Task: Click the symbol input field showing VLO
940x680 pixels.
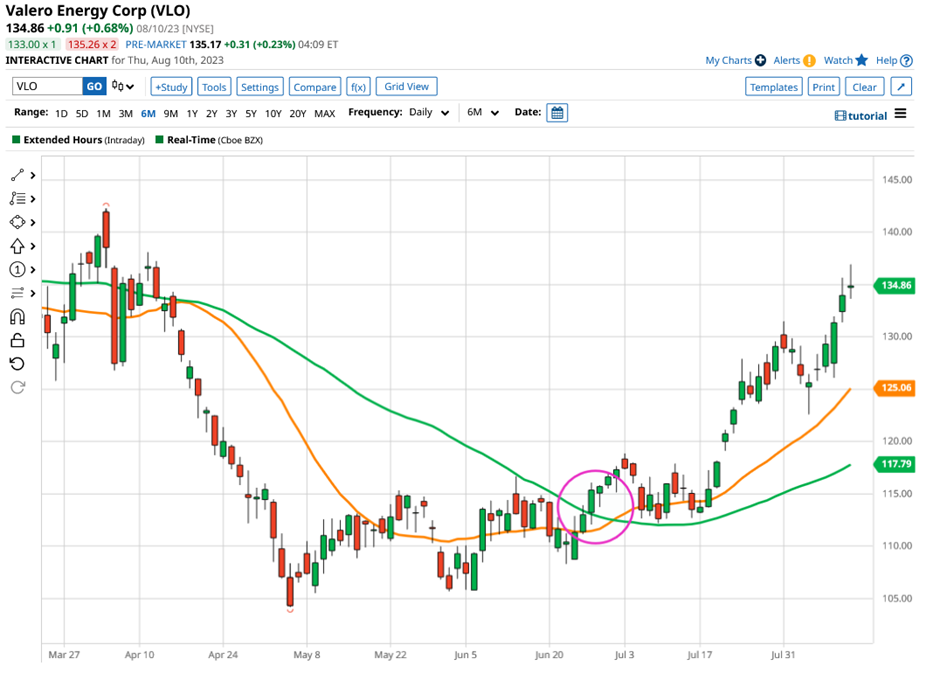Action: (x=45, y=86)
